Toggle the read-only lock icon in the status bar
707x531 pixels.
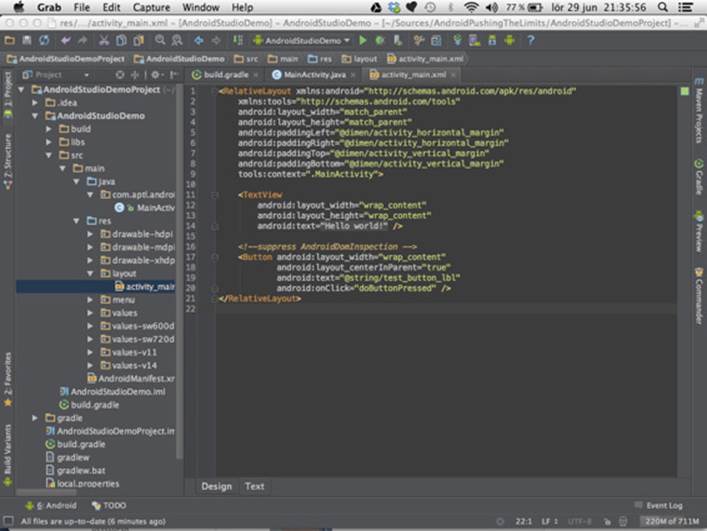tap(607, 522)
